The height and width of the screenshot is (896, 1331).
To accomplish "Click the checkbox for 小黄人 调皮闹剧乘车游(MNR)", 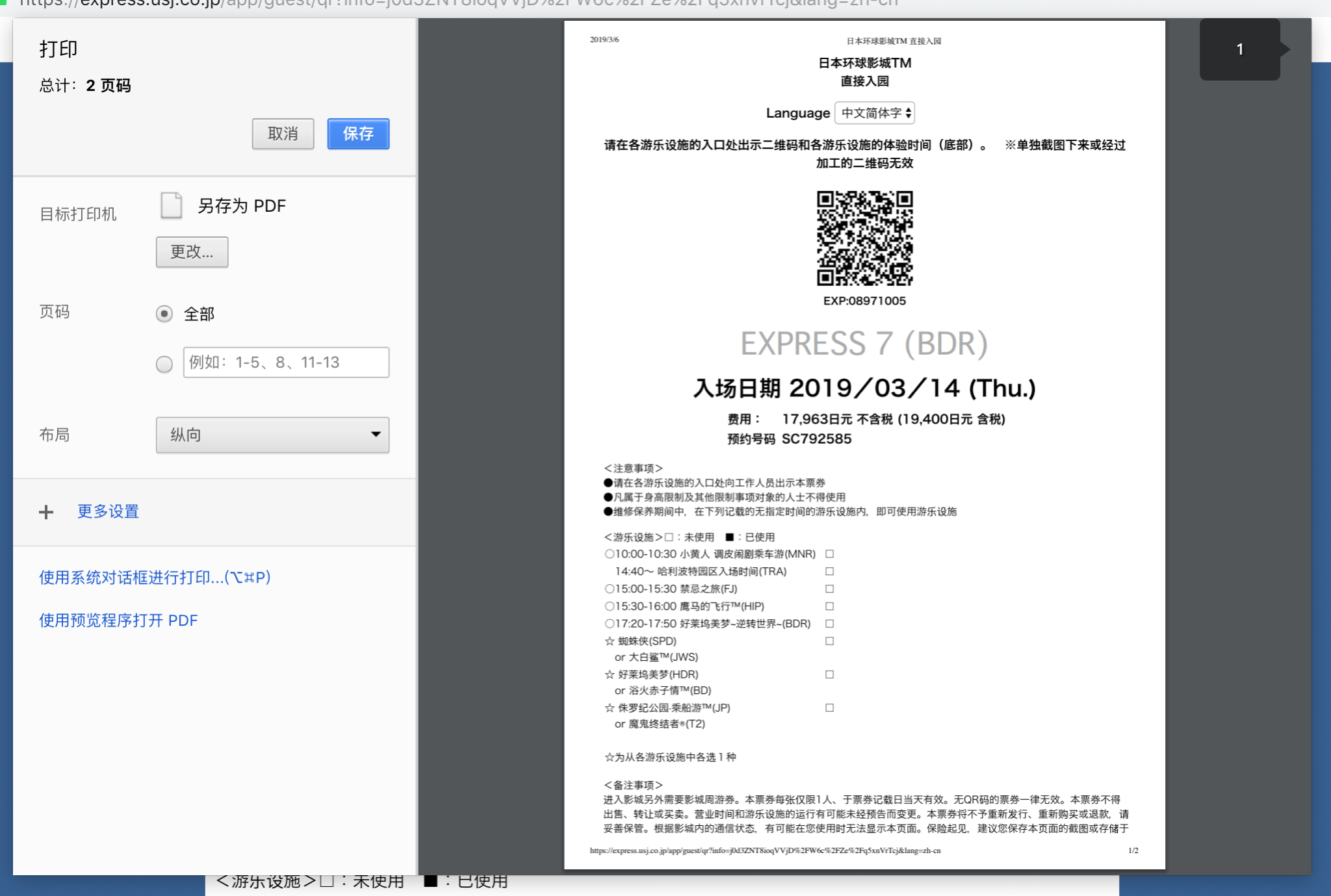I will 829,554.
